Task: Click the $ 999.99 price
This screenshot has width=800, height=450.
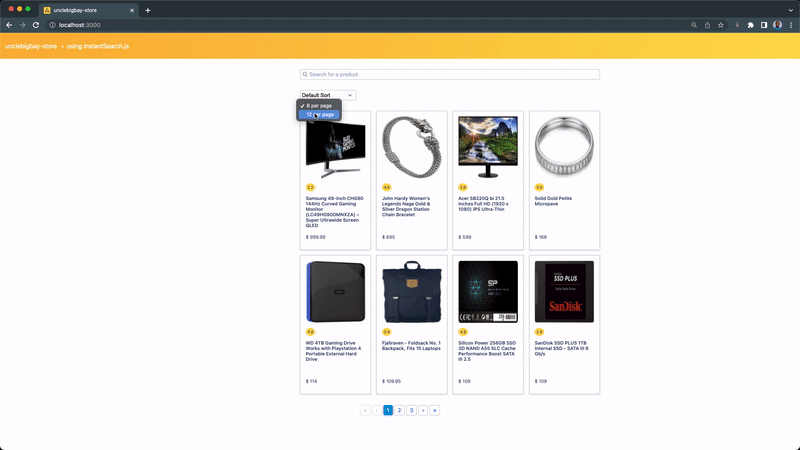Action: coord(315,237)
